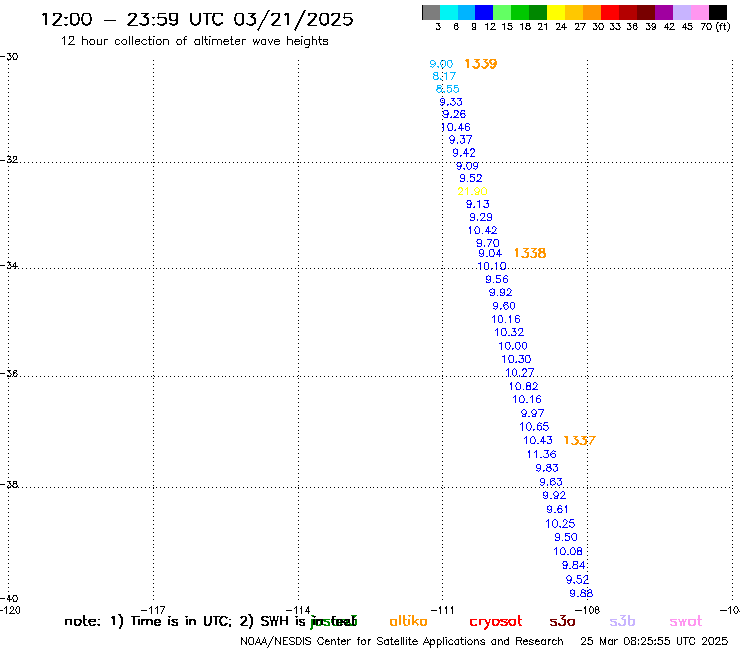Image resolution: width=740 pixels, height=650 pixels.
Task: Click the -114 longitude axis label
Action: point(298,610)
